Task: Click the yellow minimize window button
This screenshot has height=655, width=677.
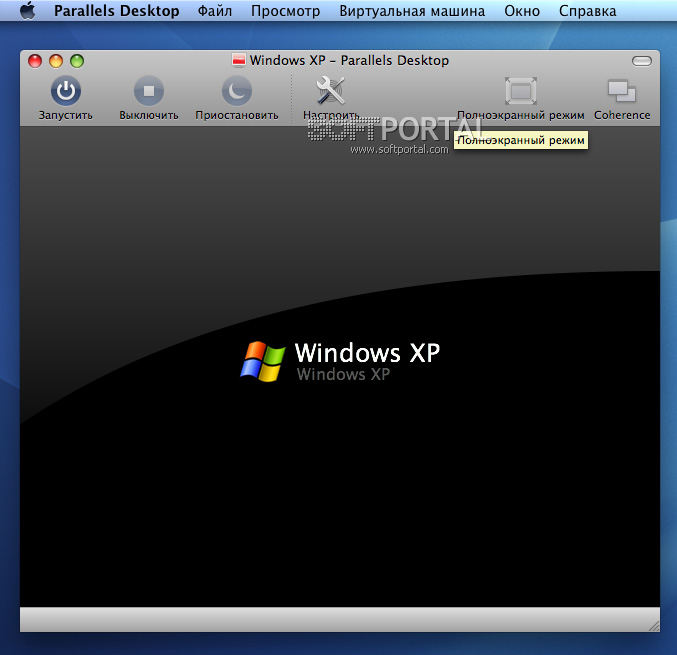Action: [x=56, y=61]
